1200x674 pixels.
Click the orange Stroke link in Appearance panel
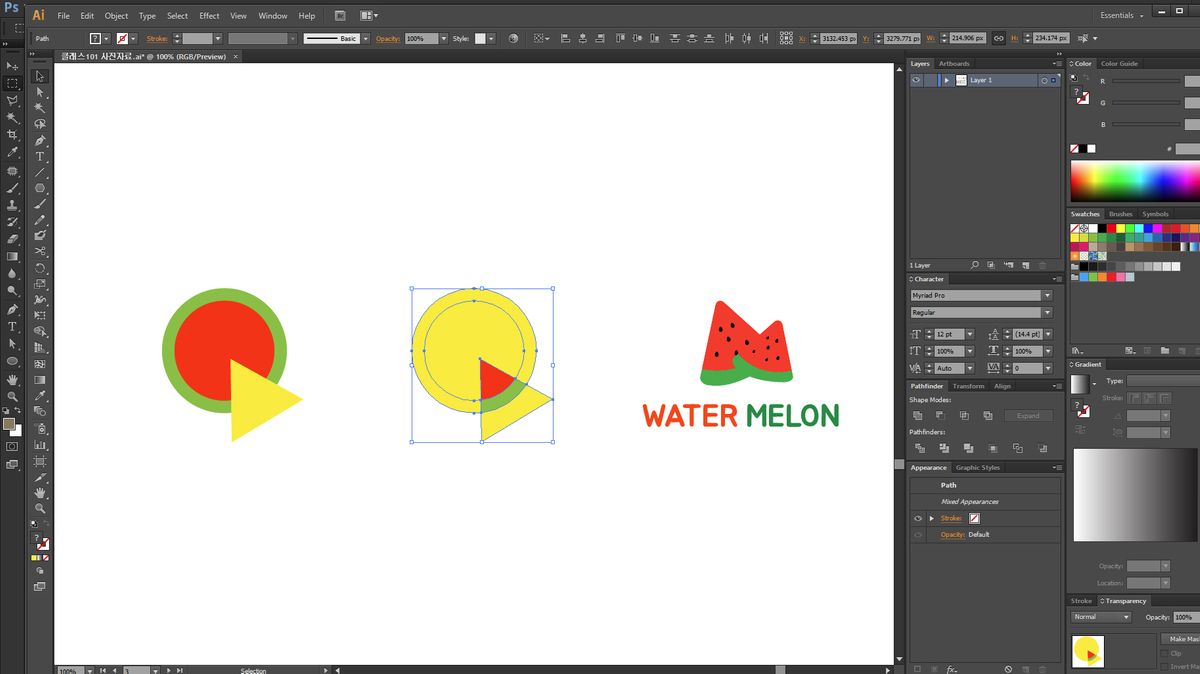(951, 518)
